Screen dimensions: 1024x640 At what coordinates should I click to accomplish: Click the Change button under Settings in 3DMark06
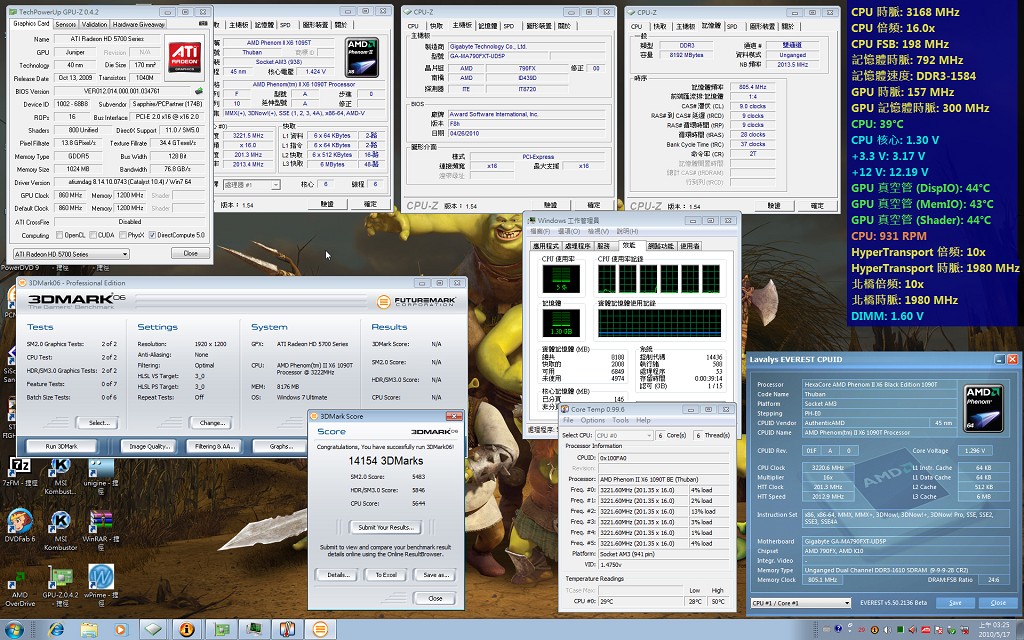(212, 423)
